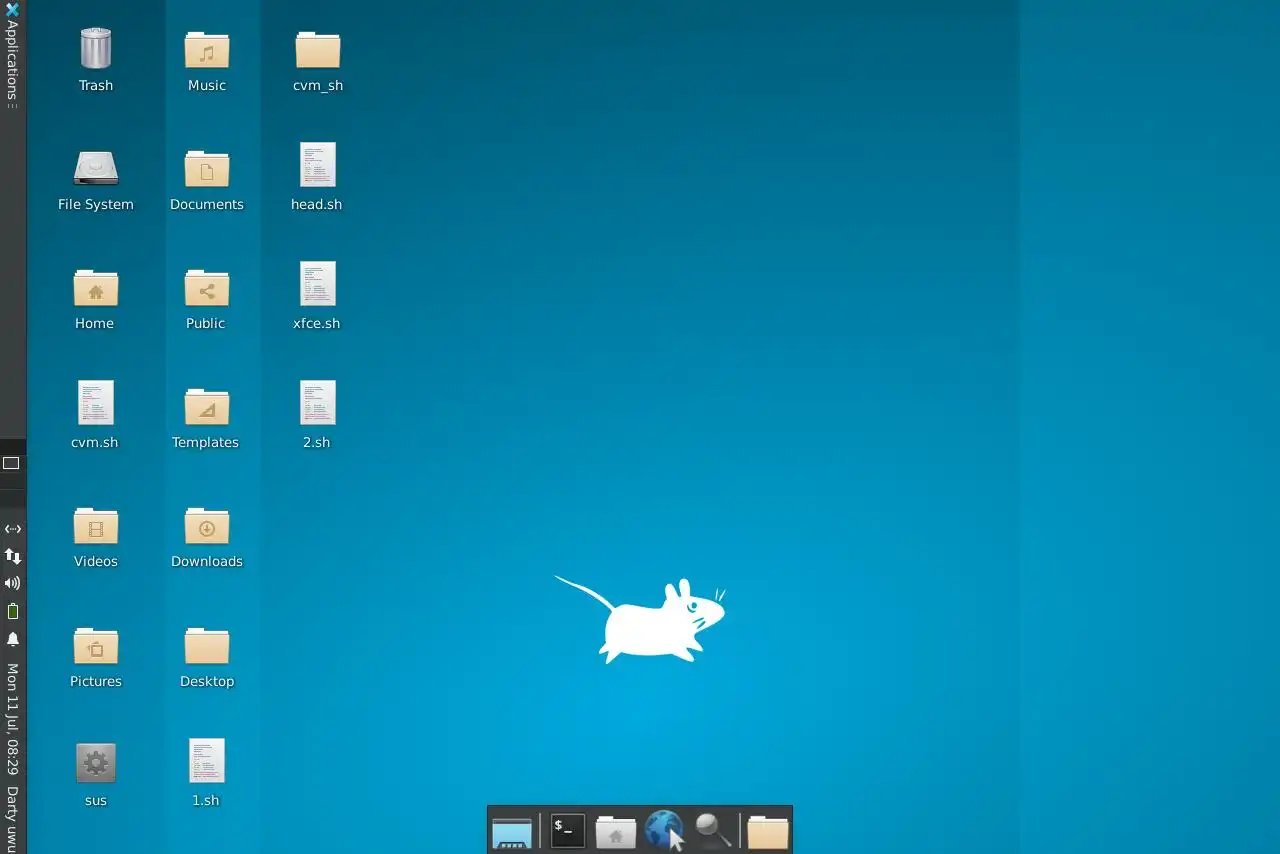Select the cvm.sh script file icon
The width and height of the screenshot is (1280, 854).
(96, 403)
